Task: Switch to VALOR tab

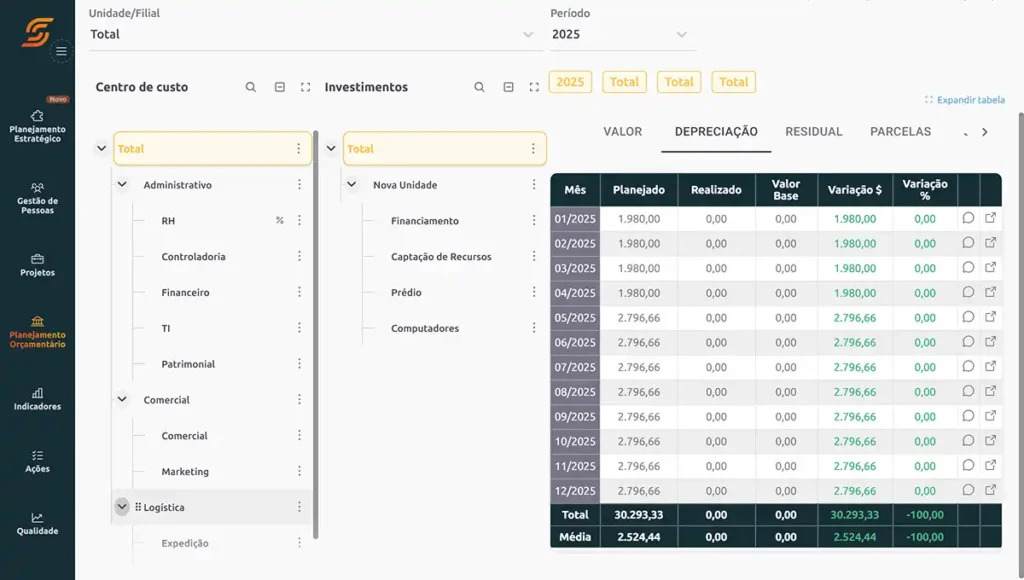Action: 622,131
